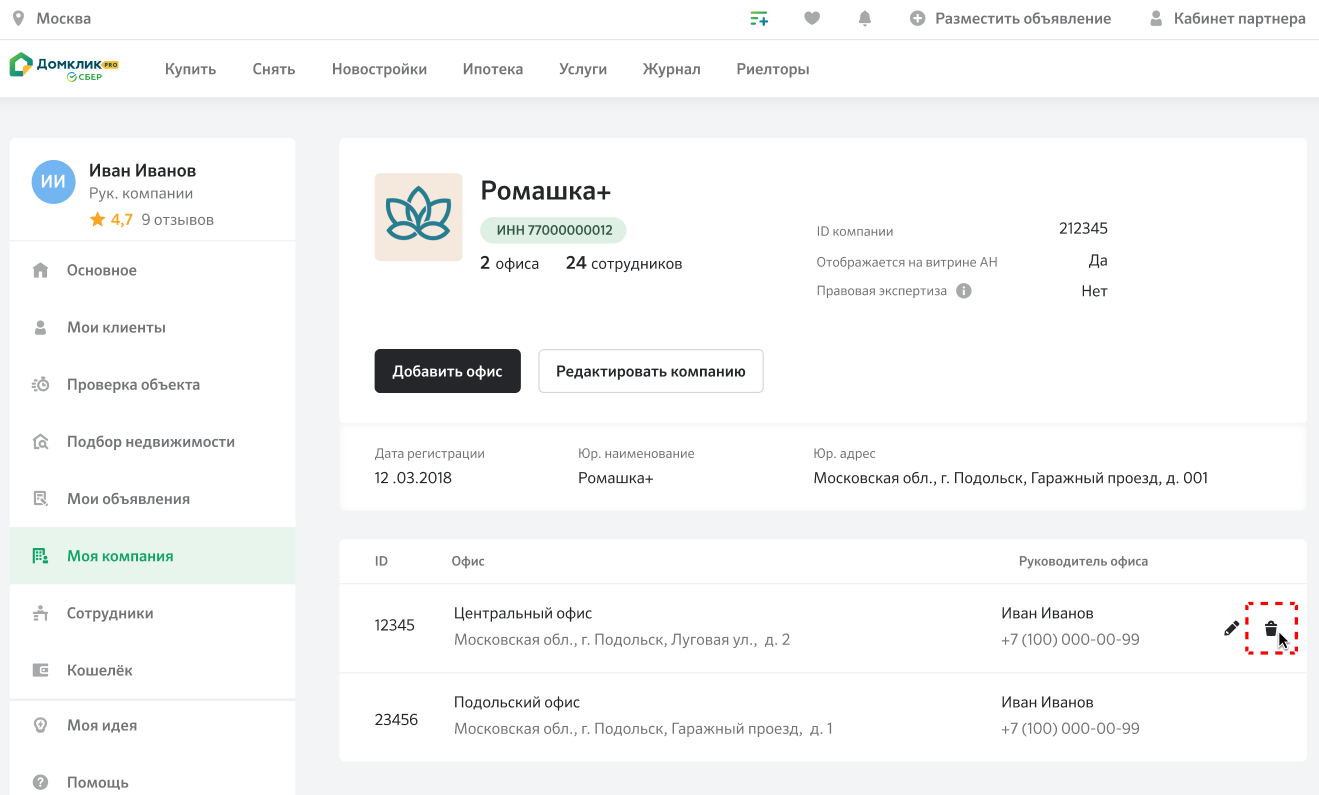This screenshot has width=1319, height=795.
Task: Click the 24 сотрудников count
Action: [624, 263]
